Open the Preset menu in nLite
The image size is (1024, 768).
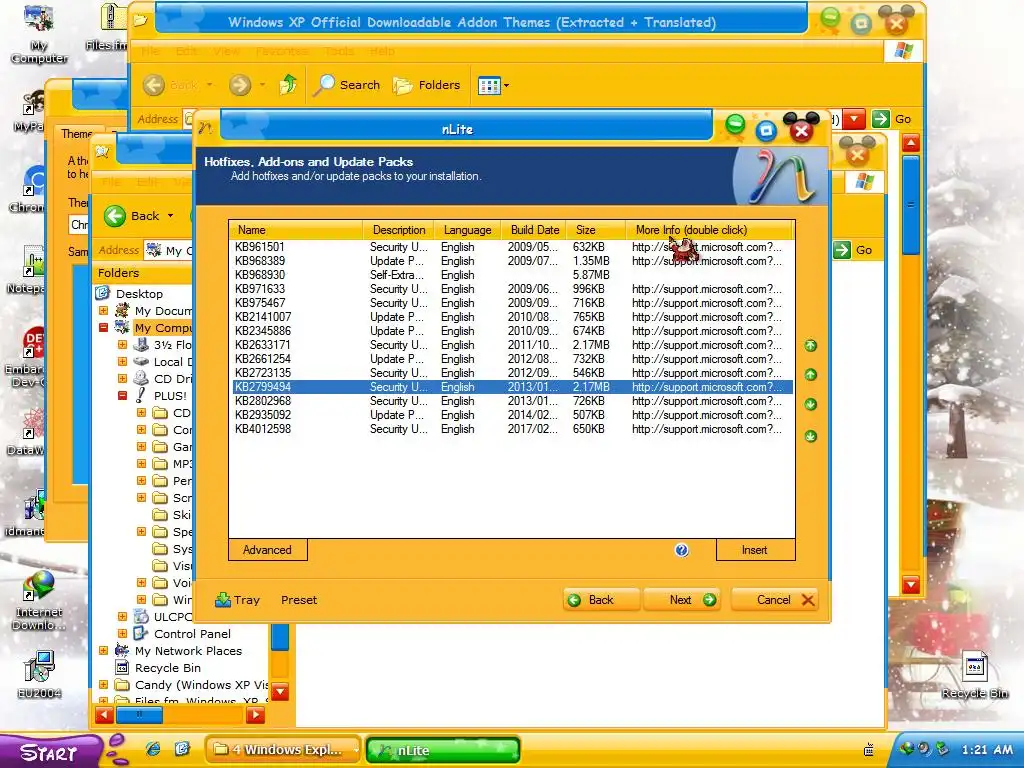[x=299, y=600]
